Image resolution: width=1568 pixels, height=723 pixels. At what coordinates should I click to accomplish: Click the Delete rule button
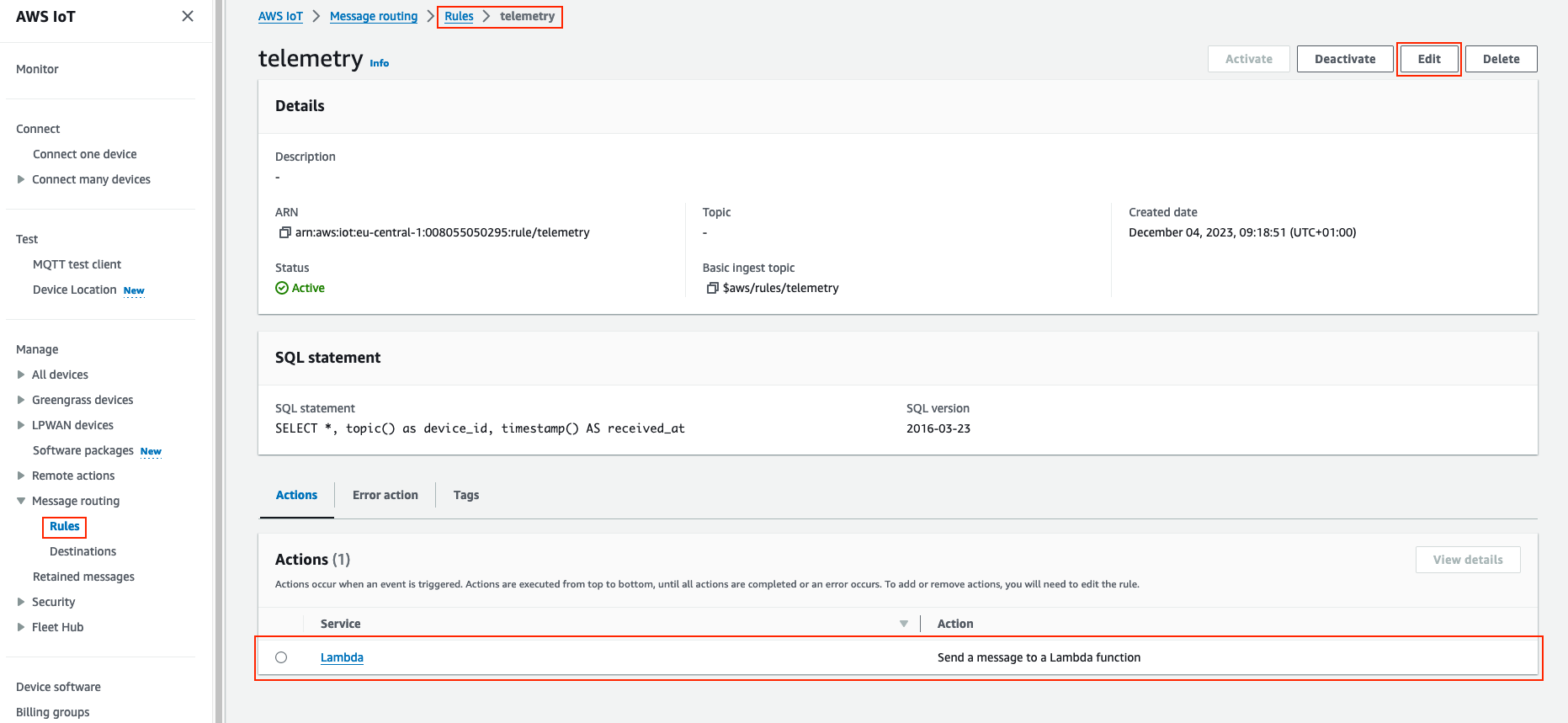[x=1501, y=59]
